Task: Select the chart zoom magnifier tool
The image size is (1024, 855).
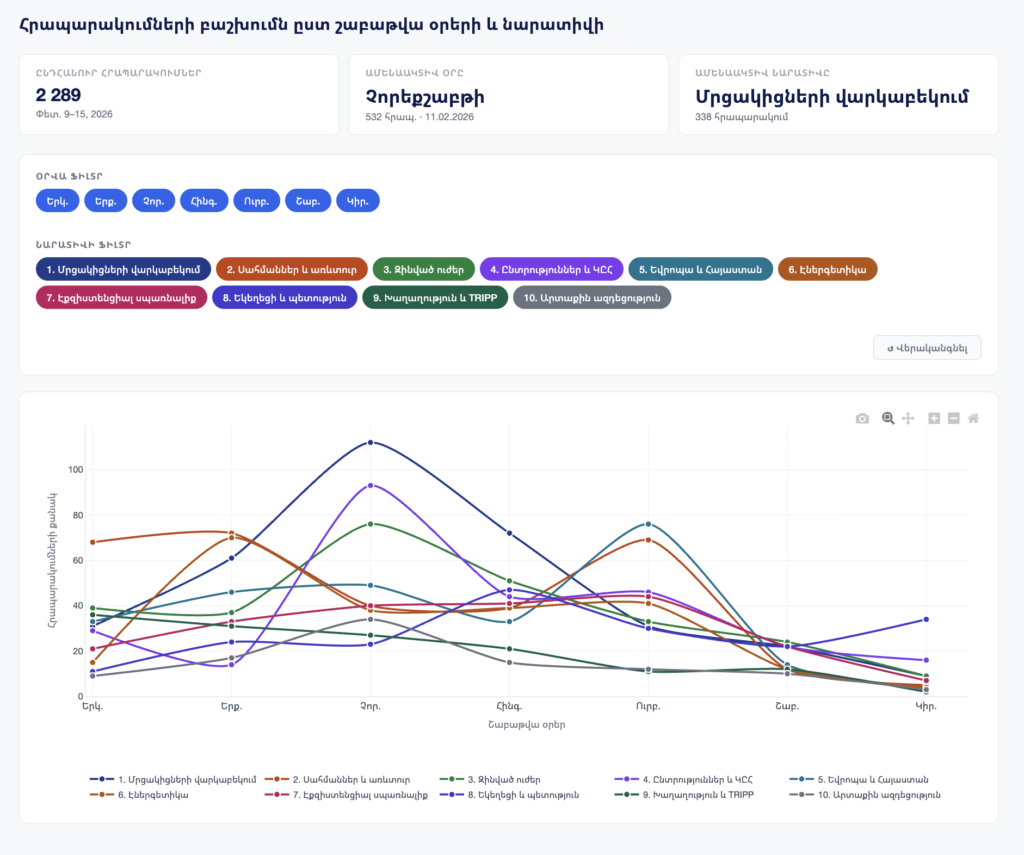Action: 887,418
